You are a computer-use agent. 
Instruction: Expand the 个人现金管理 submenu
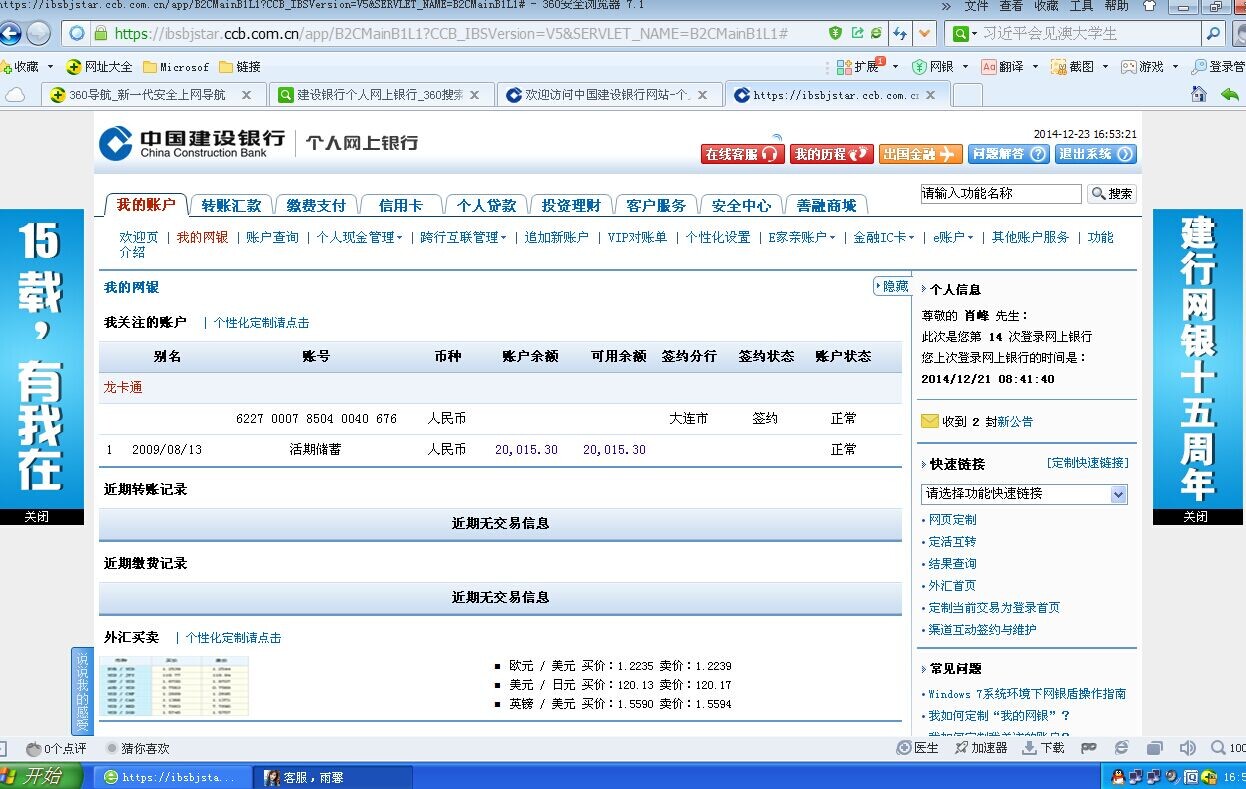click(x=359, y=238)
